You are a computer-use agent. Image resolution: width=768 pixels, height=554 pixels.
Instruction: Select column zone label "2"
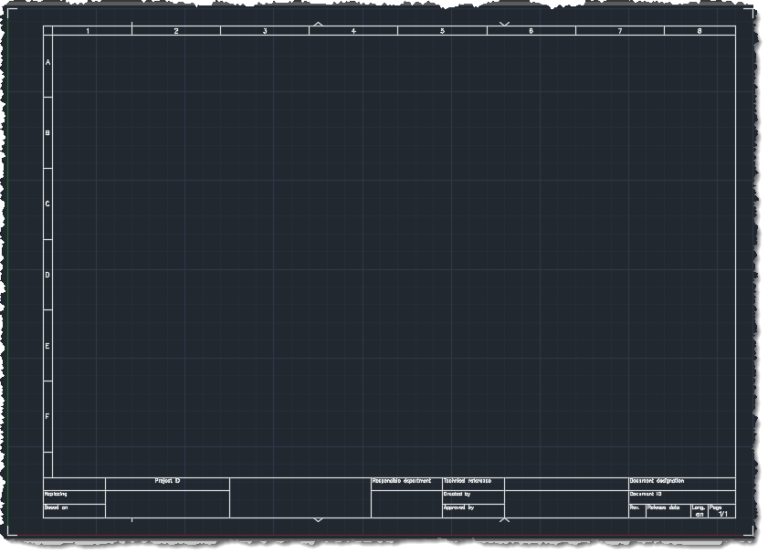pos(176,31)
